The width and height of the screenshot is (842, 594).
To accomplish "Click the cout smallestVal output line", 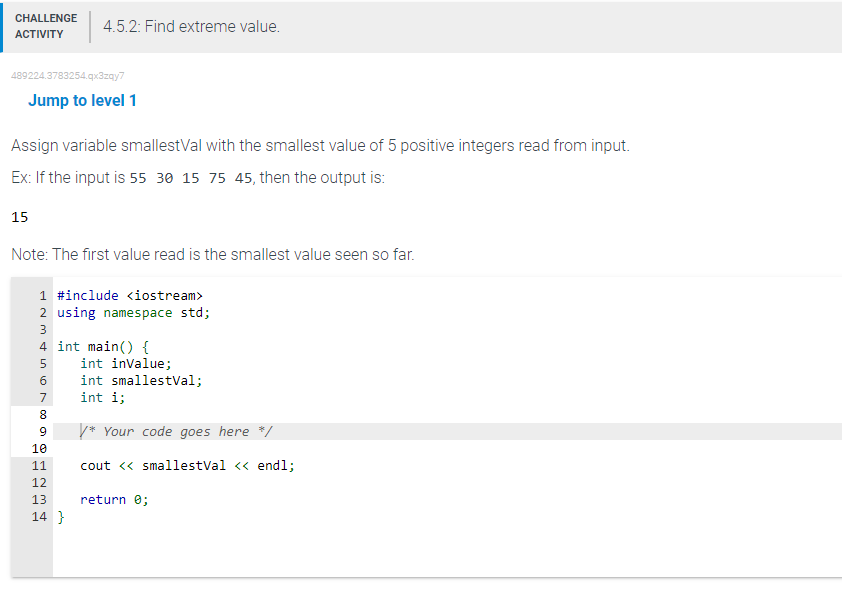I will click(187, 466).
